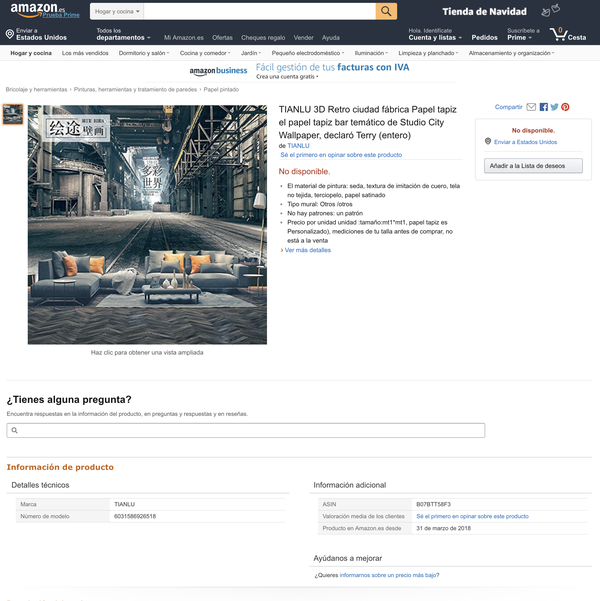The width and height of the screenshot is (600, 601).
Task: Expand the Prime subscription dropdown
Action: [523, 34]
